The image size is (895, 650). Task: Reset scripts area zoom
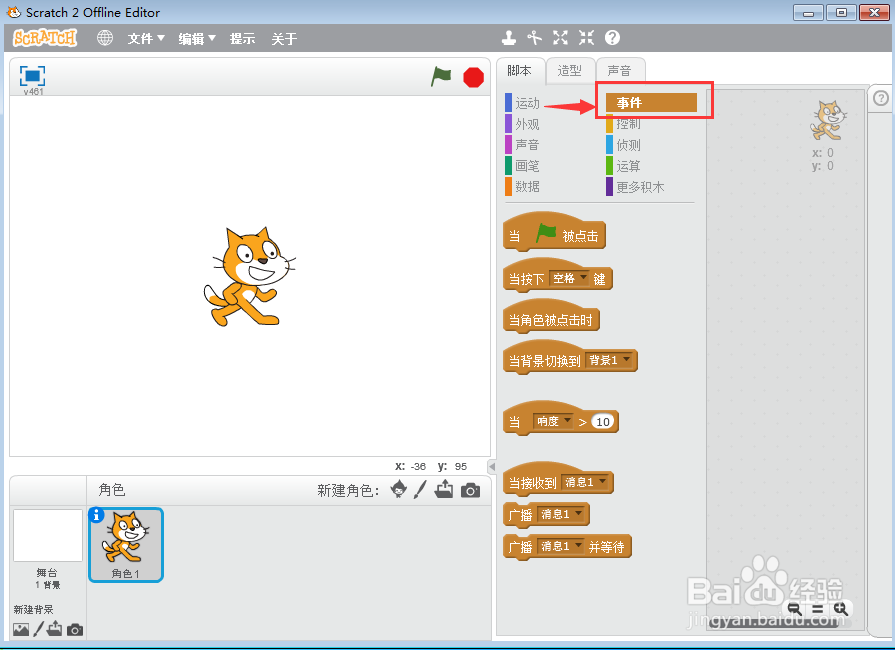click(817, 609)
